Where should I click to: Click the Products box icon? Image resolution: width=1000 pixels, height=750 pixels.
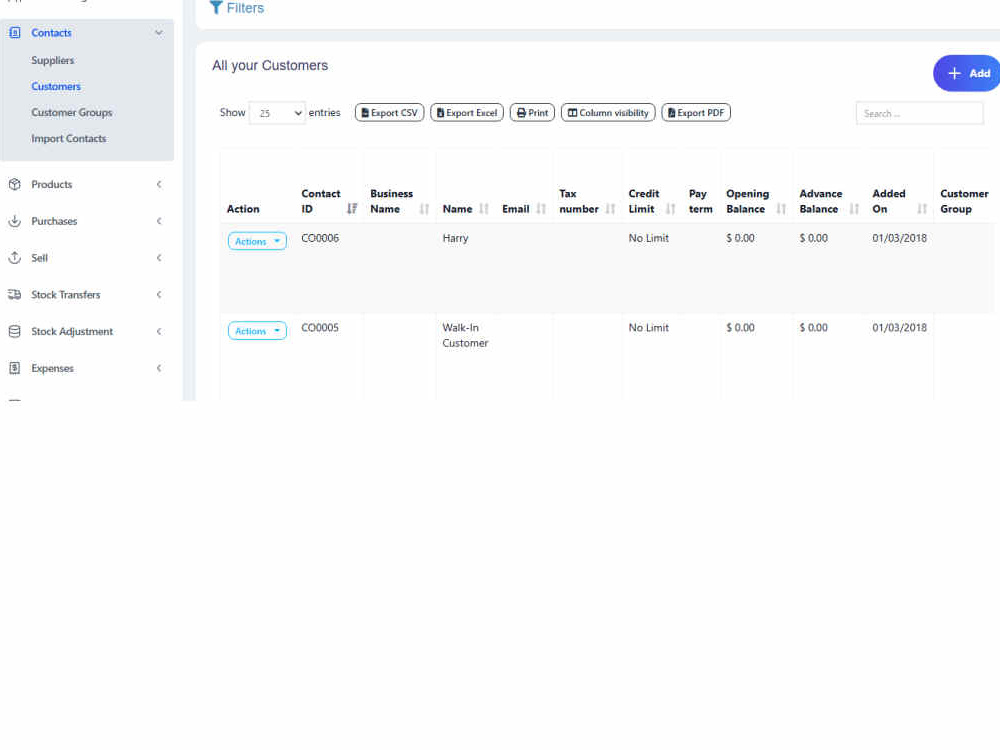pyautogui.click(x=15, y=184)
